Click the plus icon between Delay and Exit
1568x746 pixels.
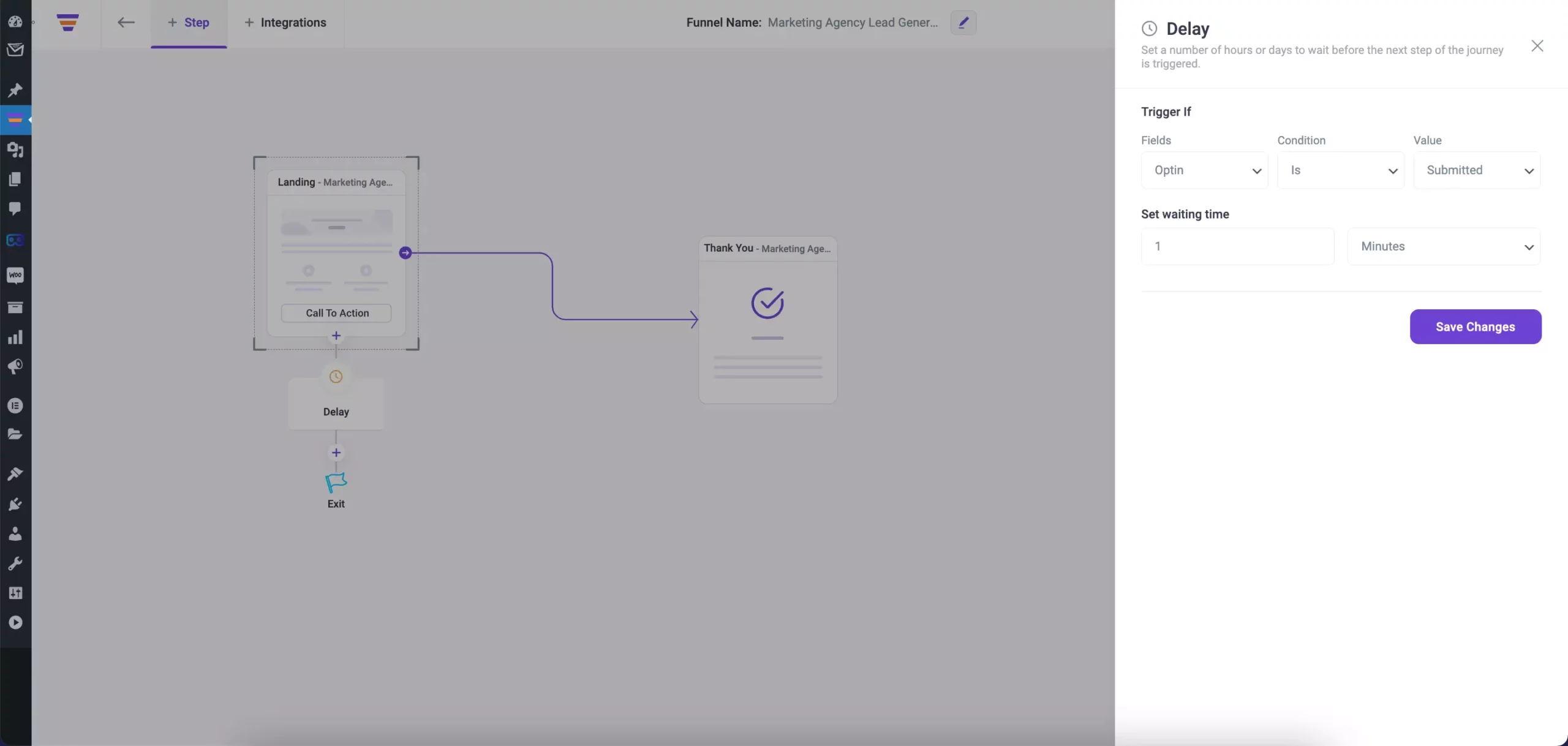(336, 453)
